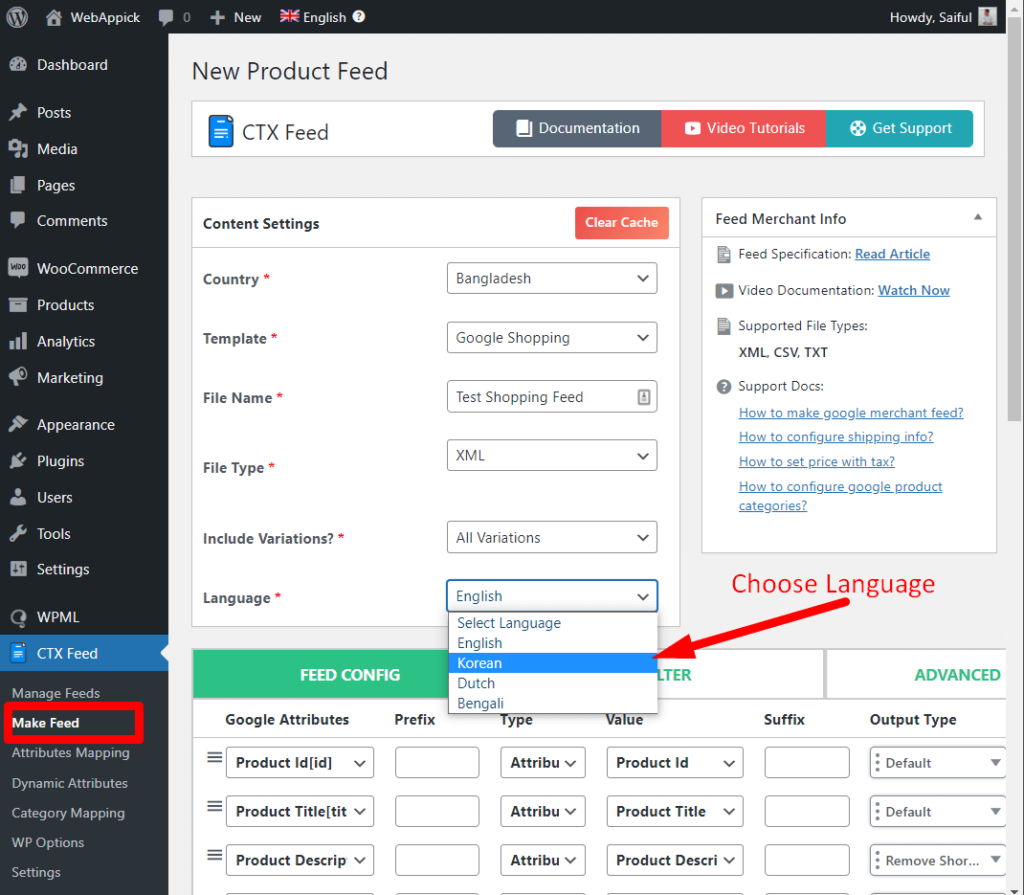Open How to set price with tax link

click(x=816, y=461)
